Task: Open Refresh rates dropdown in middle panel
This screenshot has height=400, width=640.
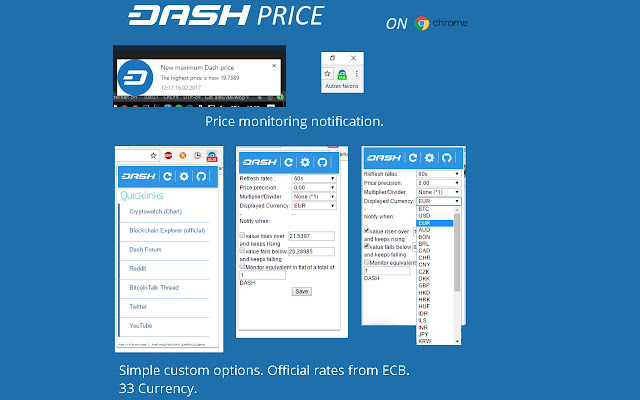Action: [x=314, y=178]
